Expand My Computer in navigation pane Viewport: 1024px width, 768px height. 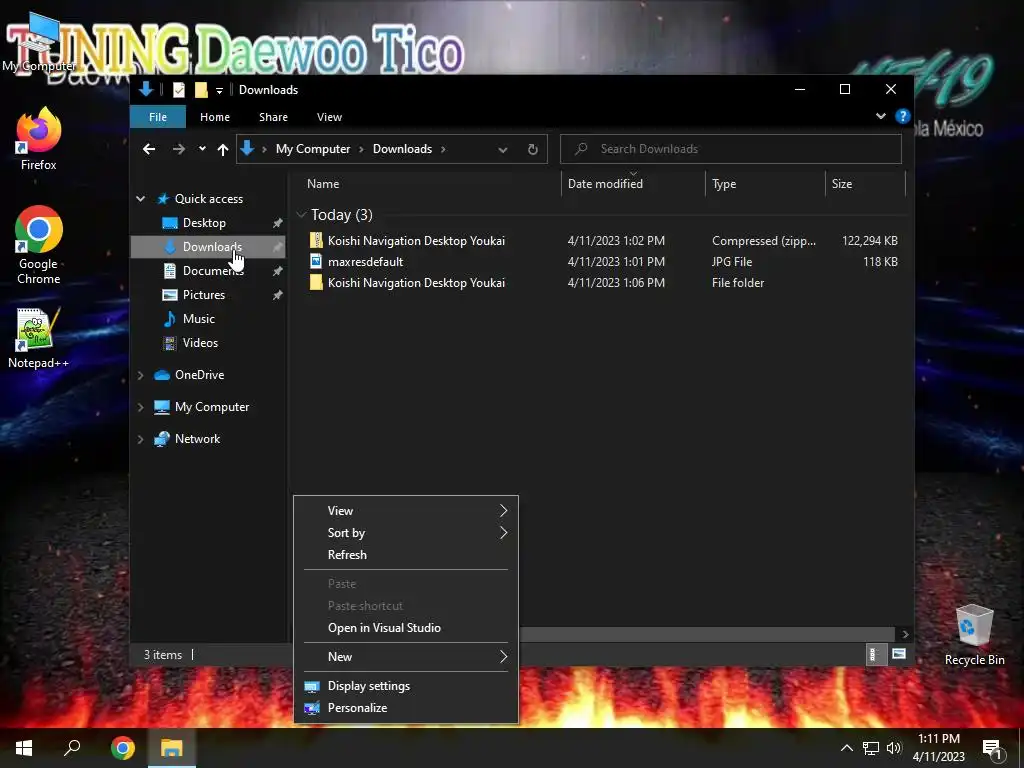(x=140, y=407)
